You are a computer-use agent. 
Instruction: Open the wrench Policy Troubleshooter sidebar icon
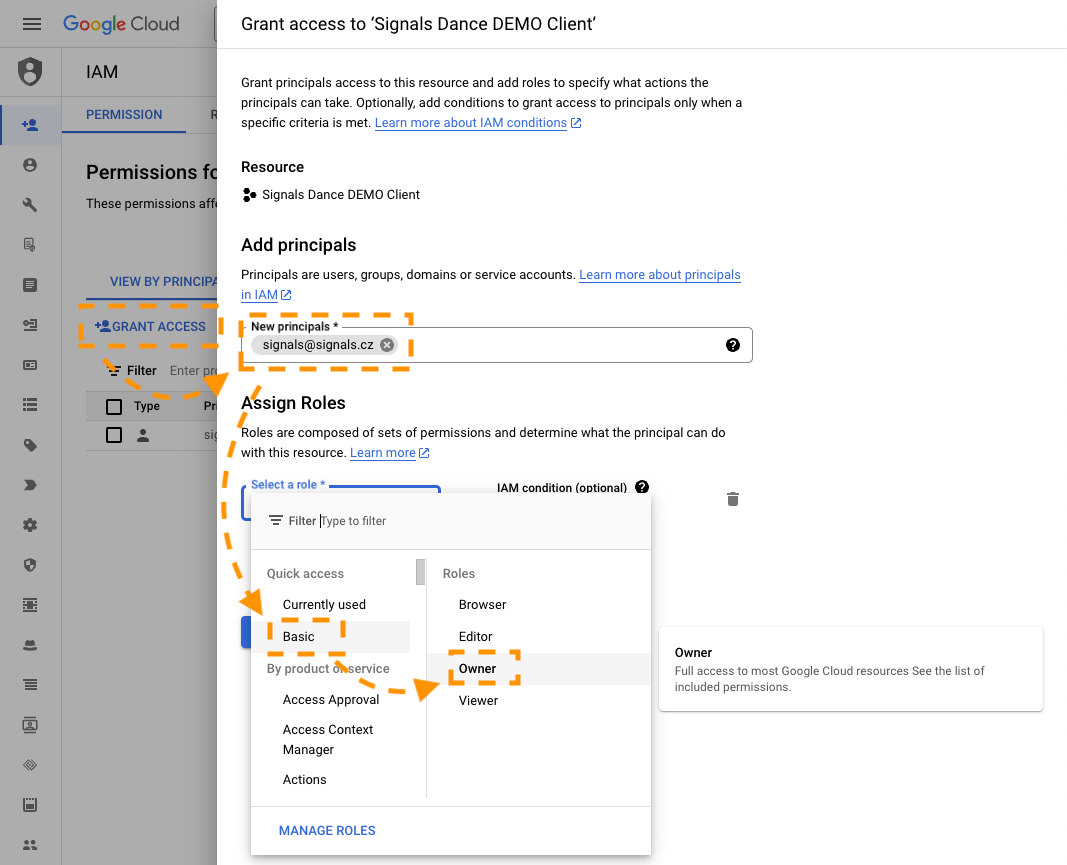point(30,205)
